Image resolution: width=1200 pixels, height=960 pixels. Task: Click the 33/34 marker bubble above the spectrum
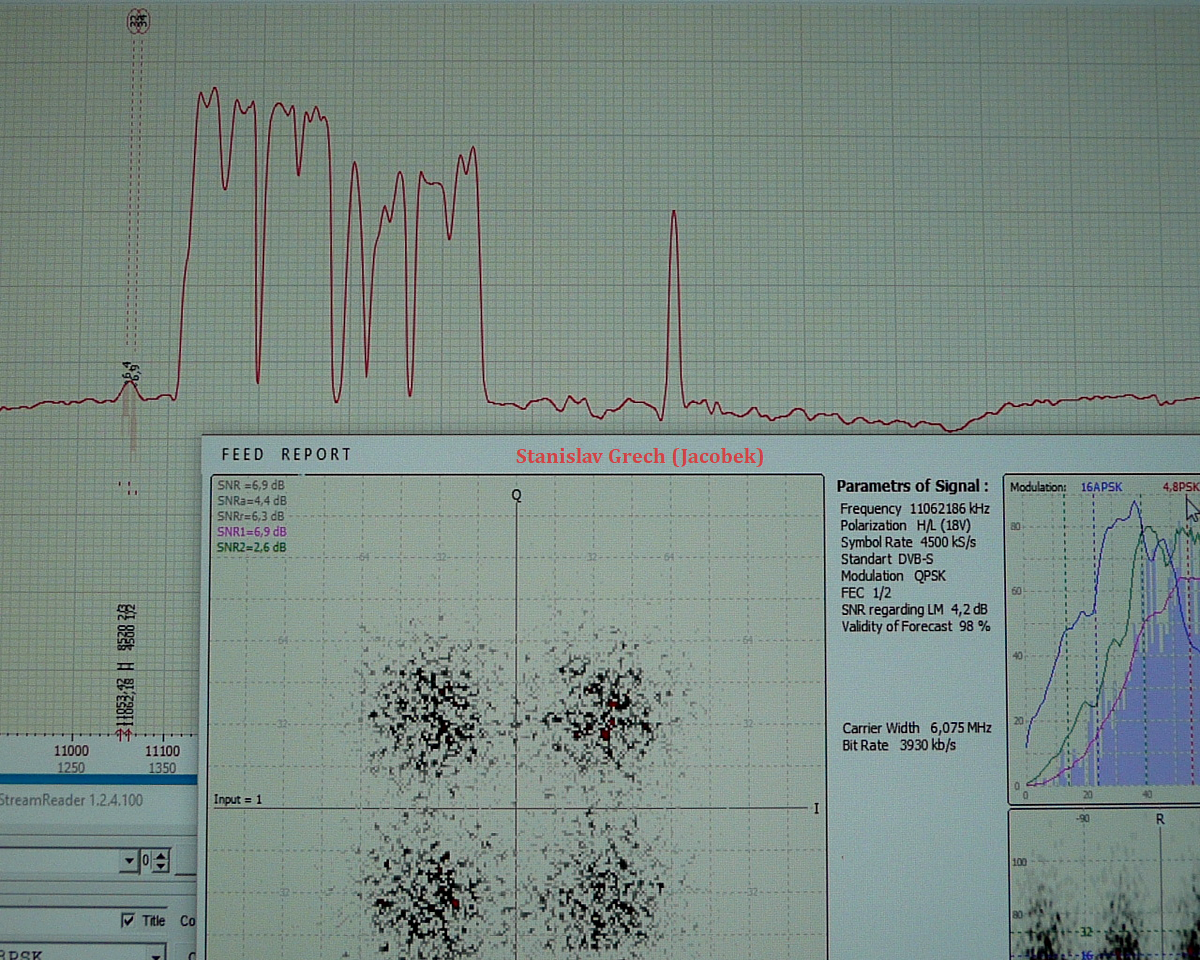click(x=137, y=22)
